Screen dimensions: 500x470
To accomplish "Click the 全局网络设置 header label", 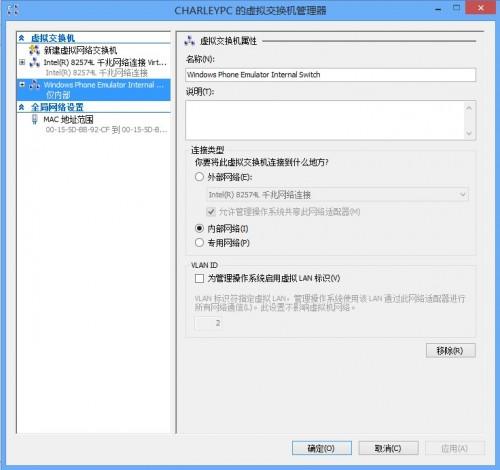I will 57,107.
